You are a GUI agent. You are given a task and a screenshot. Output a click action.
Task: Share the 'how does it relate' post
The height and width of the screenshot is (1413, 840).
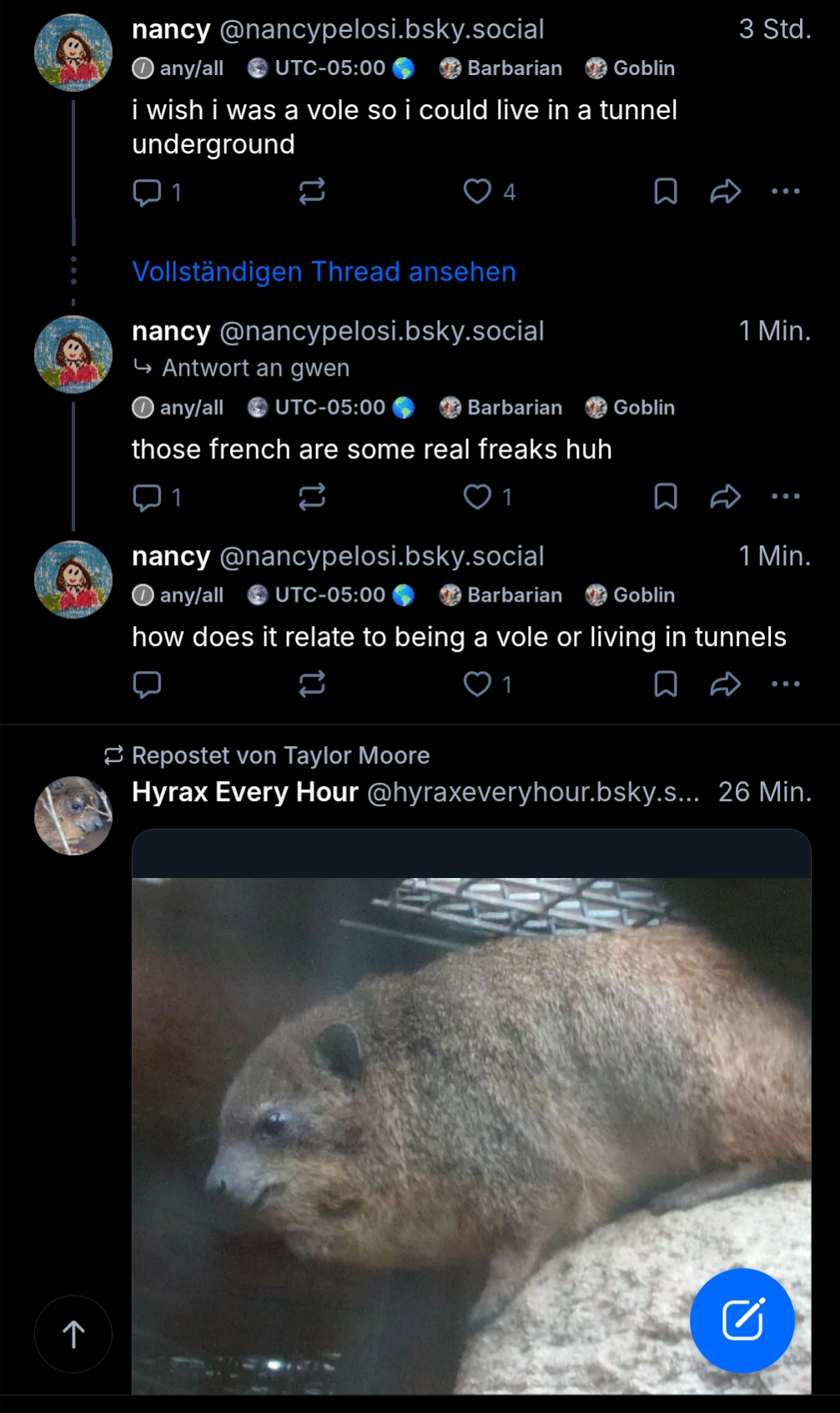point(725,684)
